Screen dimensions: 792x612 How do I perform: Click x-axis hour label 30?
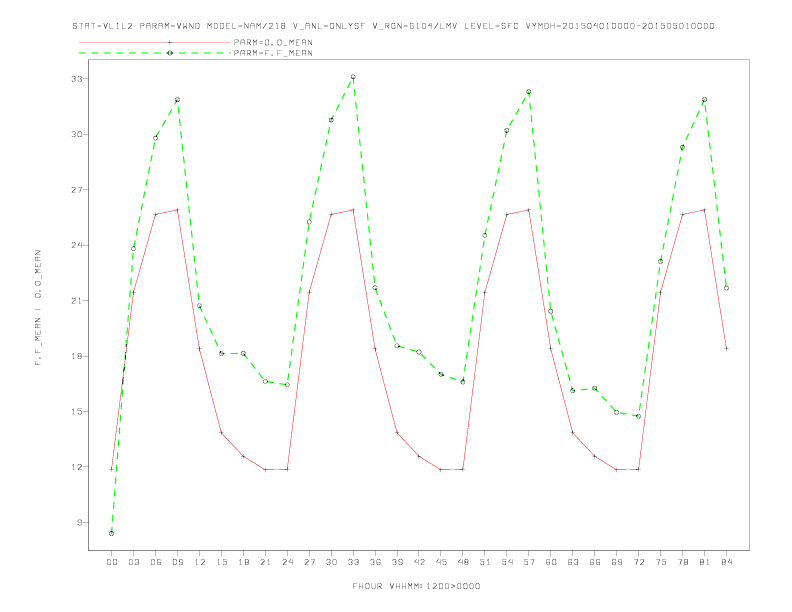click(331, 562)
